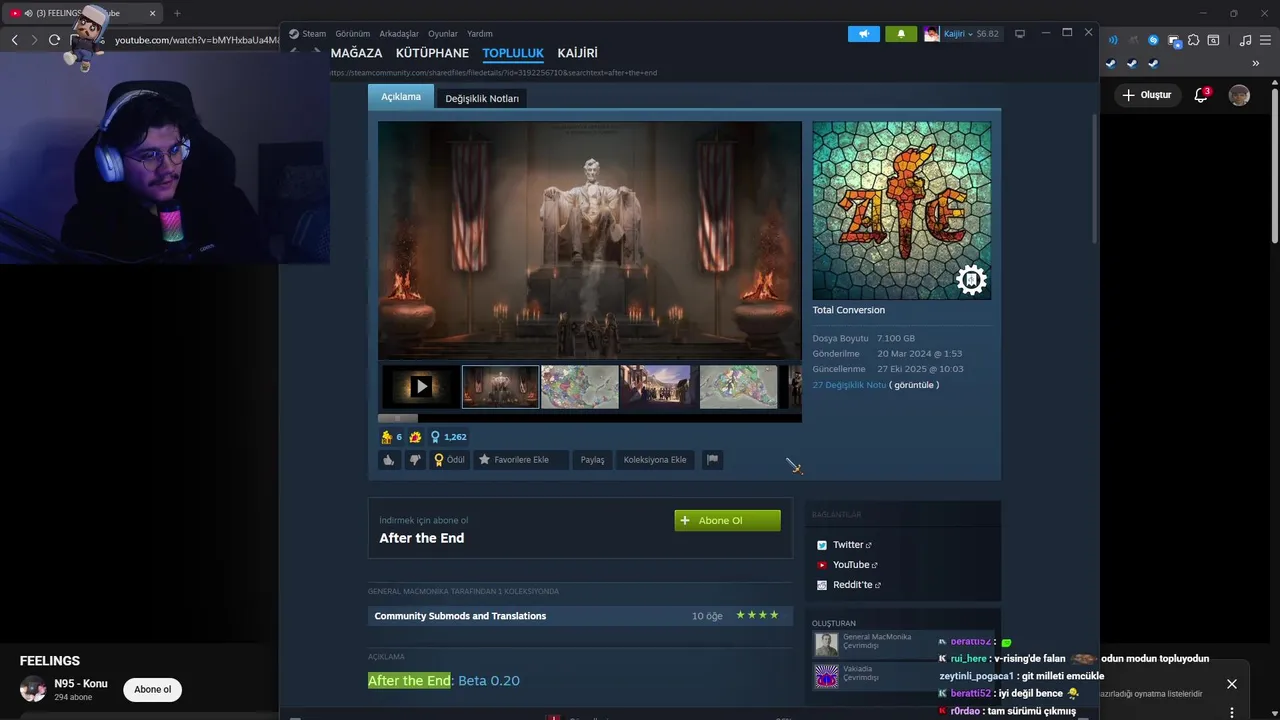Image resolution: width=1280 pixels, height=720 pixels.
Task: Go to TOPLULUK section
Action: coord(513,53)
